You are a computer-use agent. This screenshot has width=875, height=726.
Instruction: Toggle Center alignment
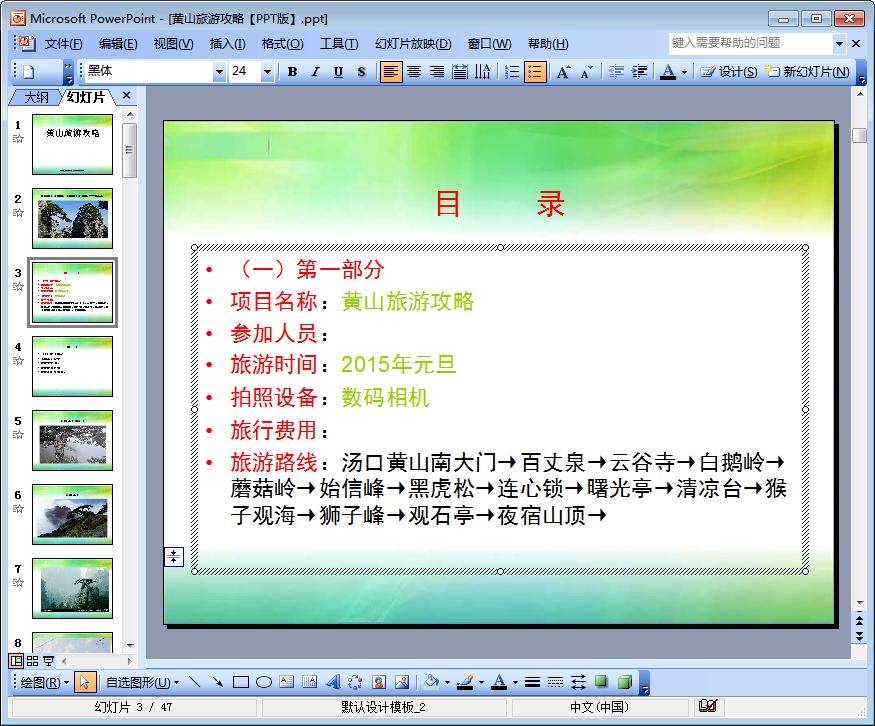(x=414, y=72)
